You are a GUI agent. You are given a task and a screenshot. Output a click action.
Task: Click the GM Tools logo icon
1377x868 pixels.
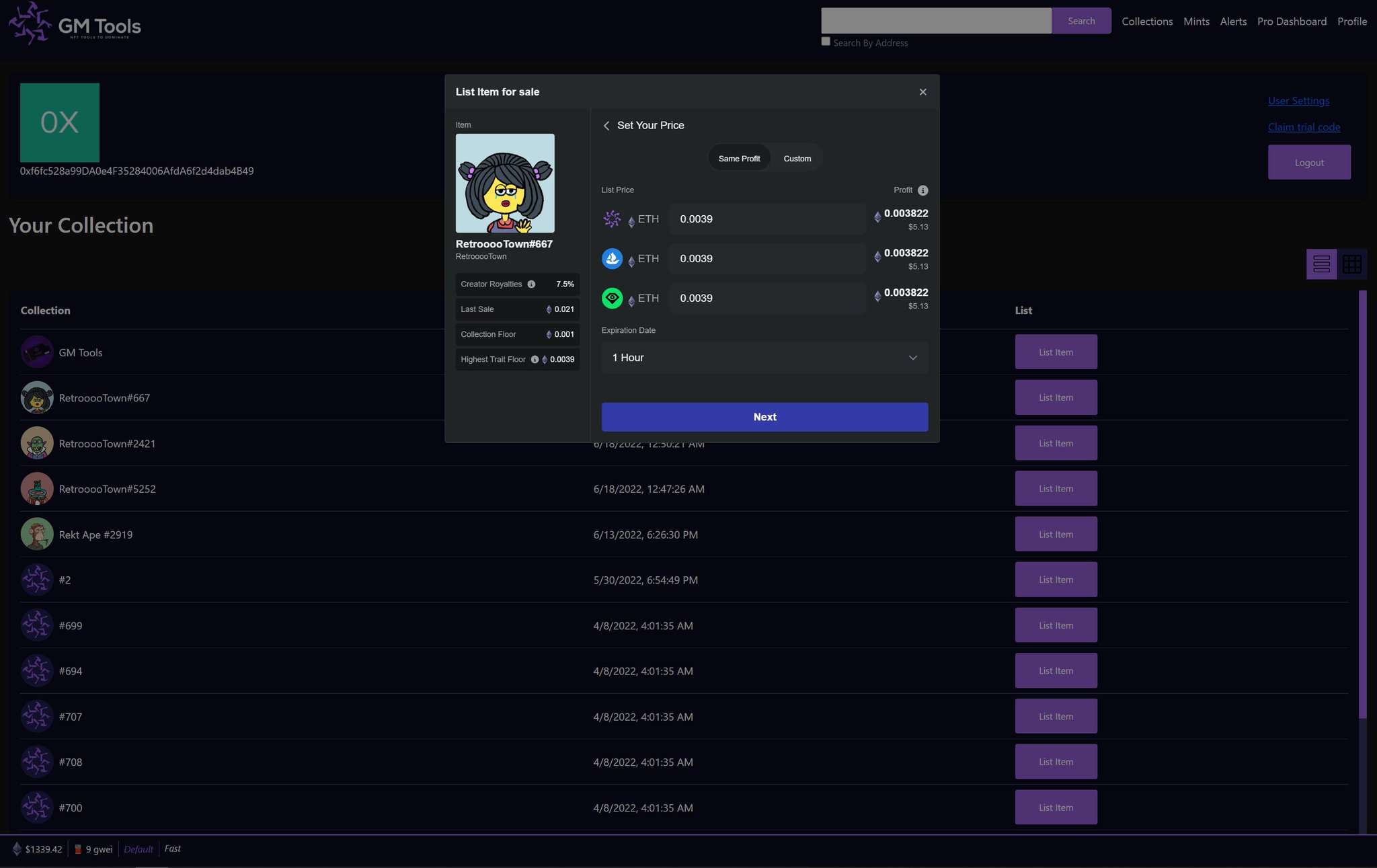(30, 24)
